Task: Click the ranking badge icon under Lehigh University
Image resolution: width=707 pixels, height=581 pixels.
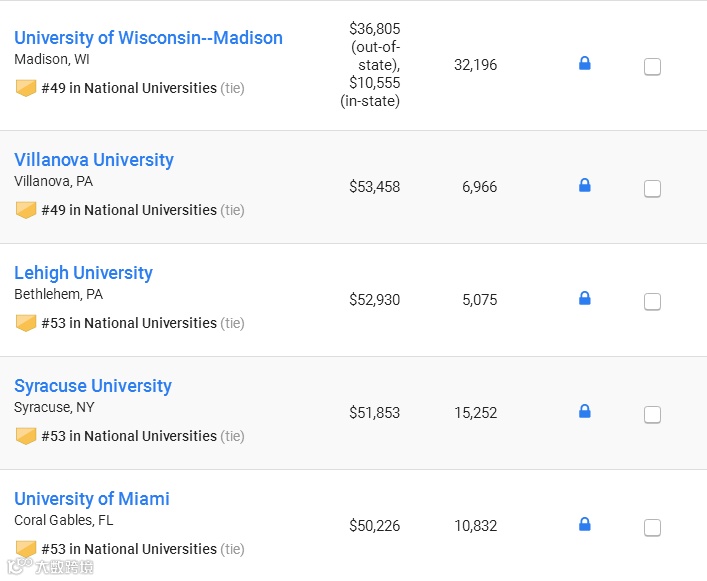Action: 26,323
